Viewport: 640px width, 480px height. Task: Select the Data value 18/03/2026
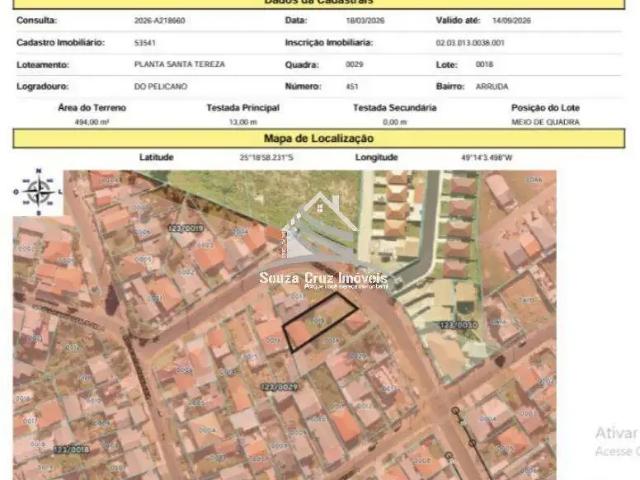coord(365,20)
